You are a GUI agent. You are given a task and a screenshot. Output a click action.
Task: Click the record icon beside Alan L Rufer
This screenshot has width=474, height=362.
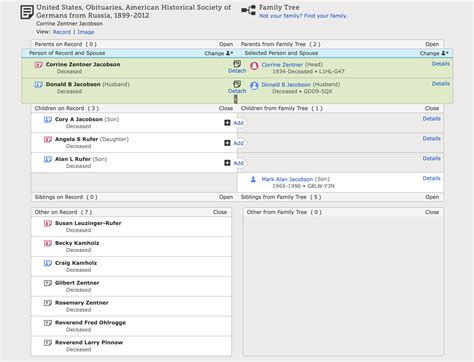click(x=48, y=159)
